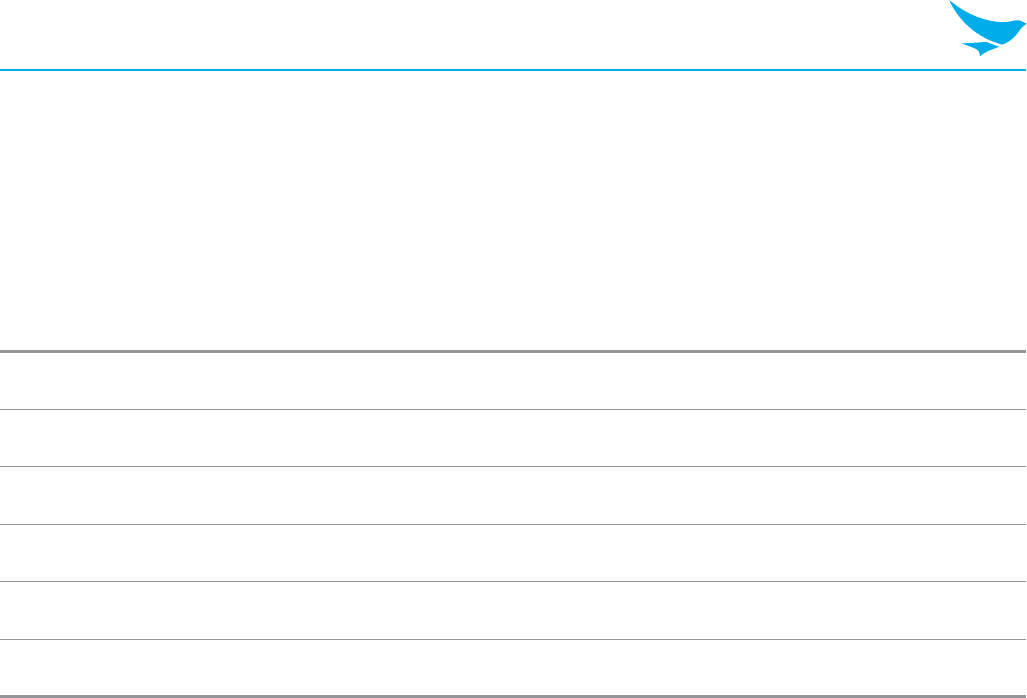Select the third empty table row

tap(513, 496)
